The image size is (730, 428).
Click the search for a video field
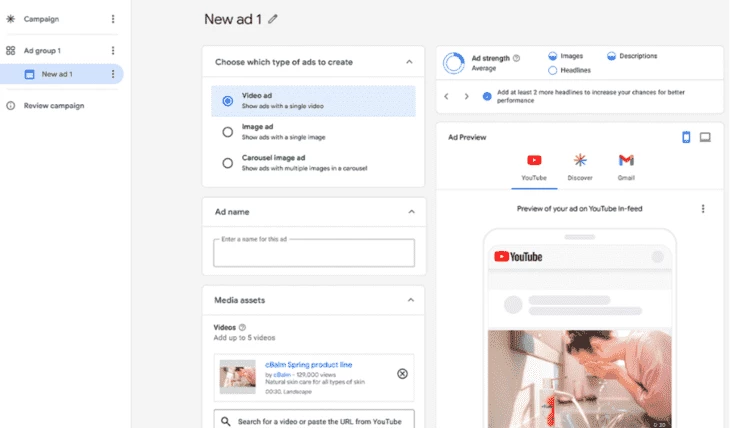pyautogui.click(x=314, y=421)
